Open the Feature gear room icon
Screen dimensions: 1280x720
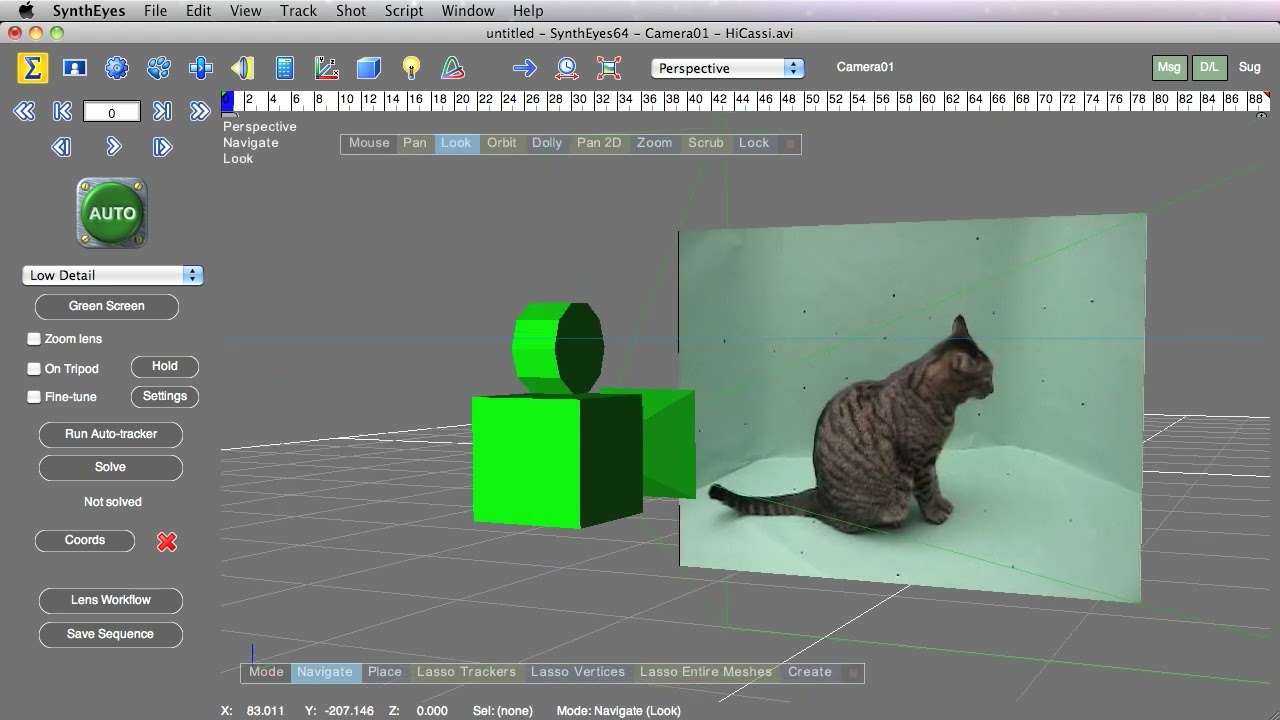(117, 68)
